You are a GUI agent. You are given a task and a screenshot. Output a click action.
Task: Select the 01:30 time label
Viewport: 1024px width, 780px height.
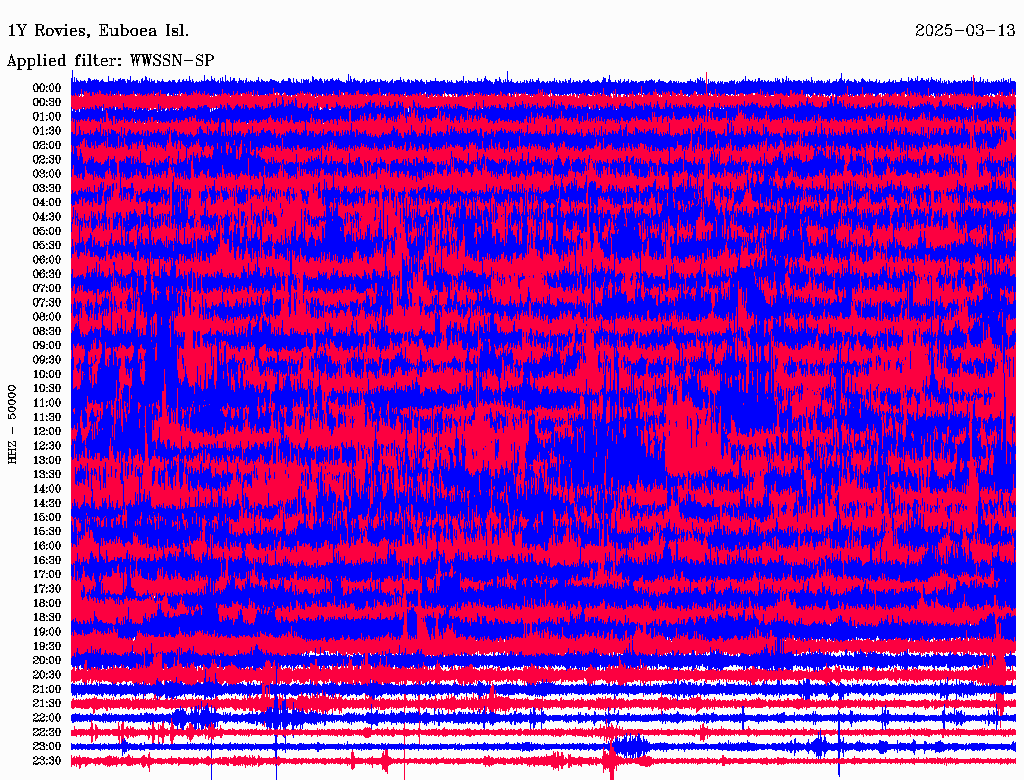47,131
